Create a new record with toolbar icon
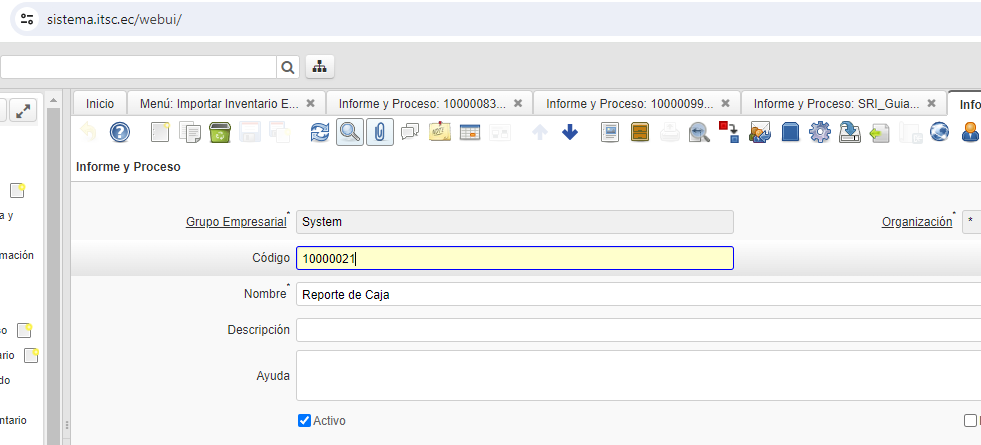981x445 pixels. pos(160,132)
